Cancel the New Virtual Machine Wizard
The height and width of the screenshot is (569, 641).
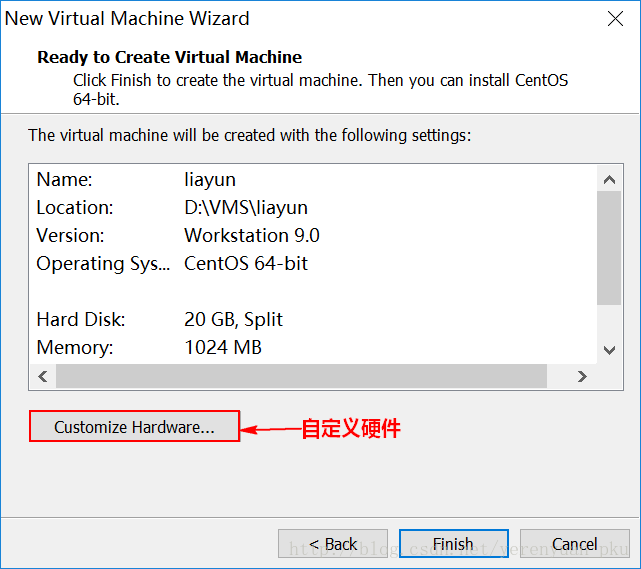tap(574, 544)
